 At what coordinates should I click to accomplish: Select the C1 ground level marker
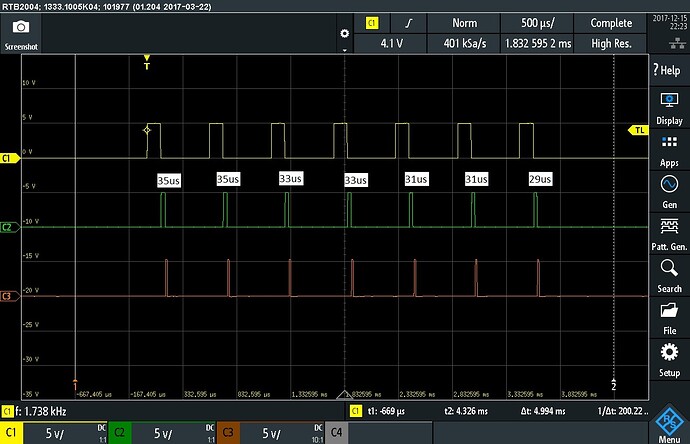coord(10,158)
